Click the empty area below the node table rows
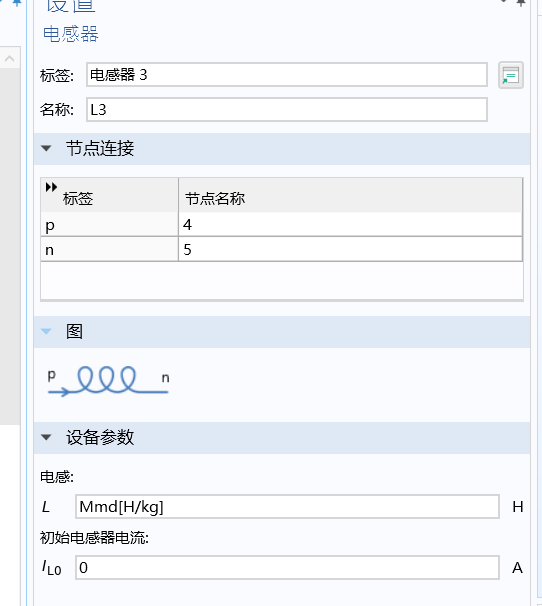Screen dimensions: 542x606 click(x=282, y=281)
